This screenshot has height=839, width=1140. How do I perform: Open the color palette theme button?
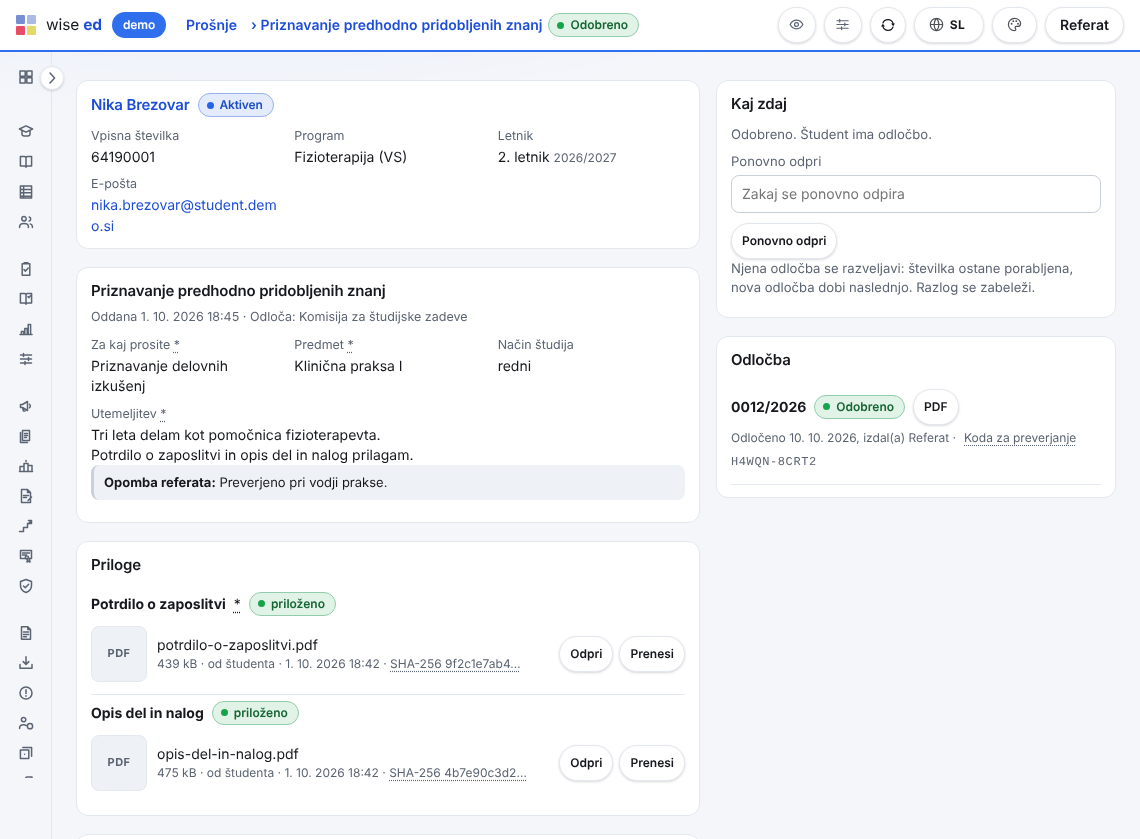1014,25
